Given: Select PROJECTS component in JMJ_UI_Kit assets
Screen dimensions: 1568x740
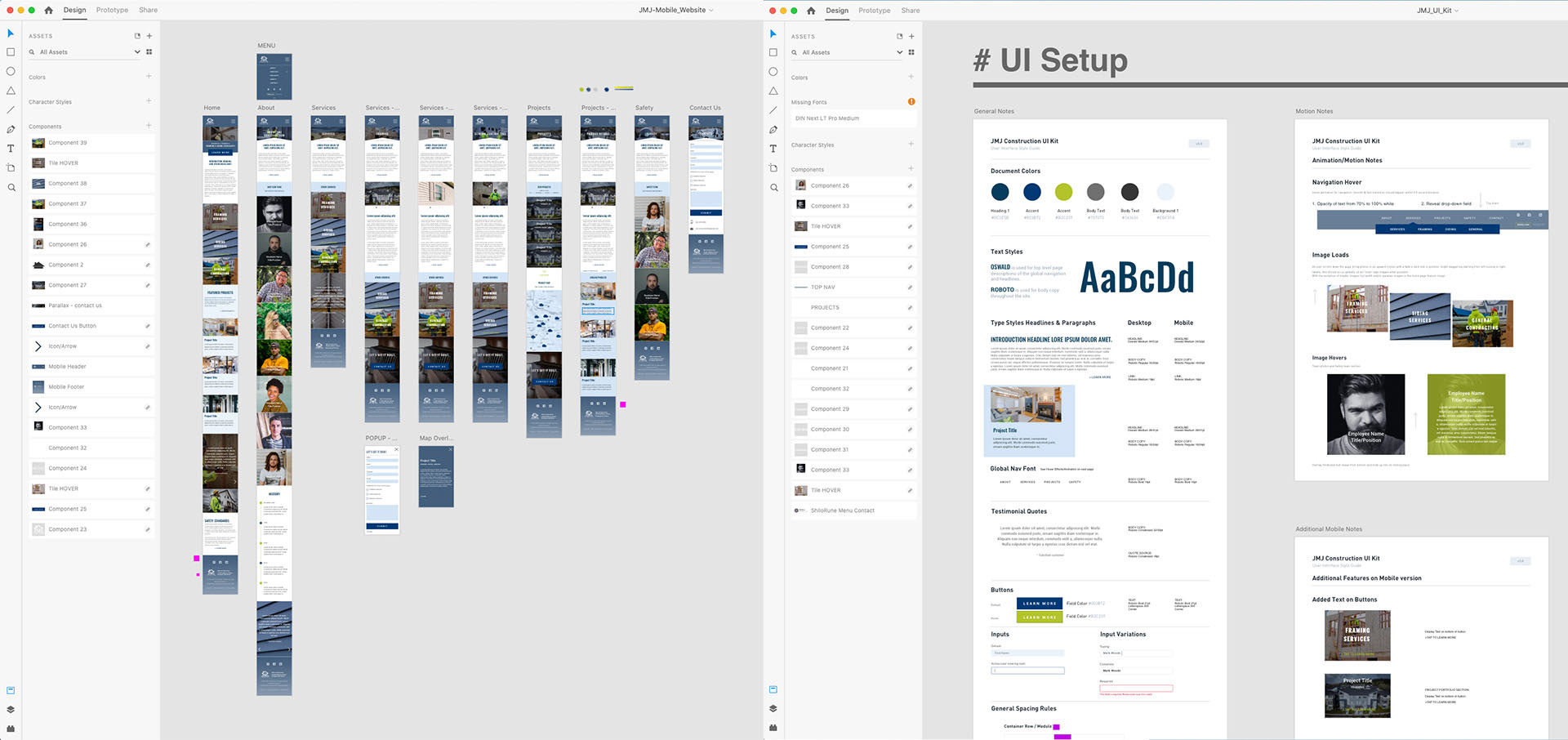Looking at the screenshot, I should (x=853, y=308).
